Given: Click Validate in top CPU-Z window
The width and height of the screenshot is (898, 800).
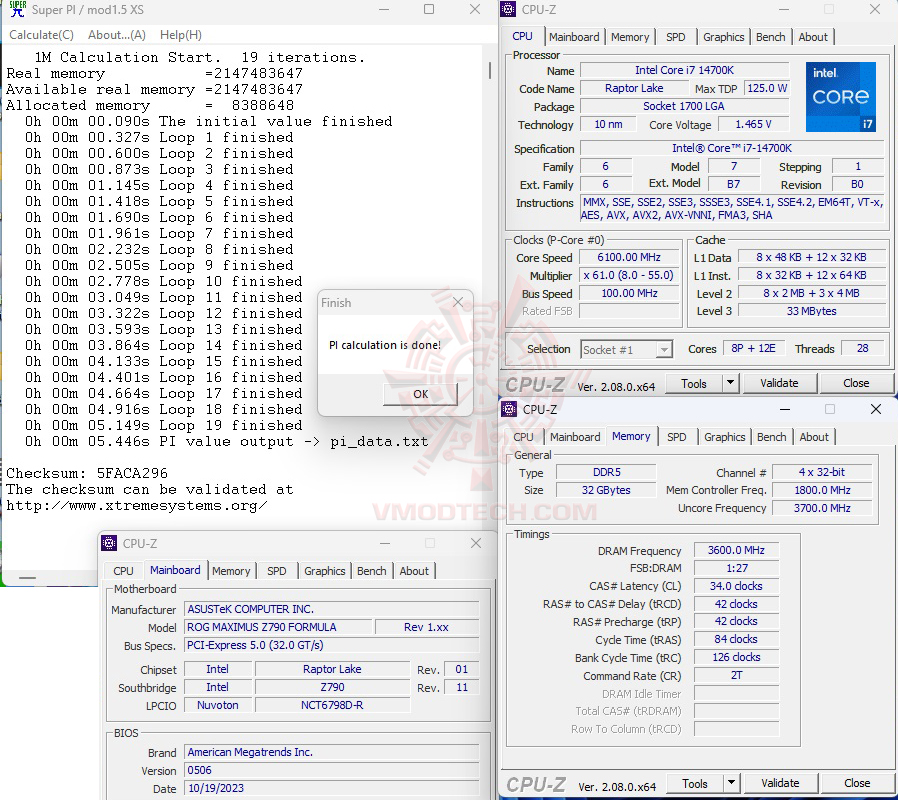Looking at the screenshot, I should pos(779,383).
